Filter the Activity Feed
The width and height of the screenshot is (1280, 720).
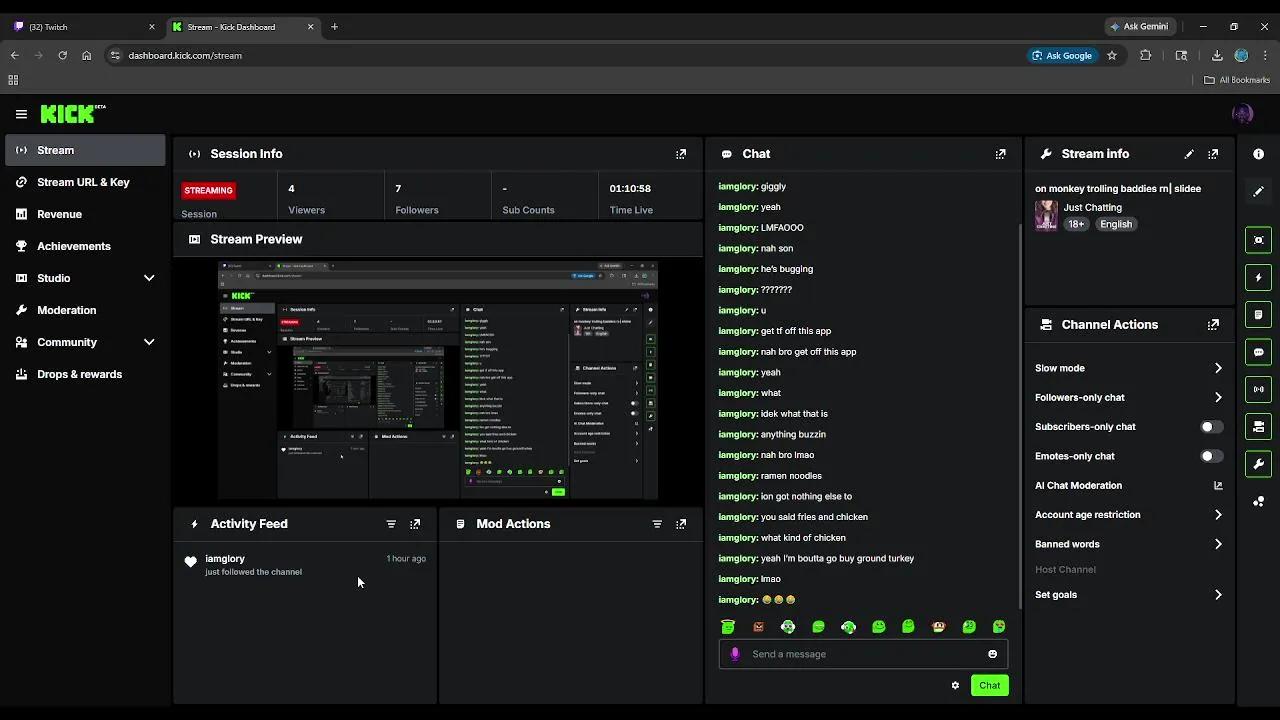click(391, 524)
